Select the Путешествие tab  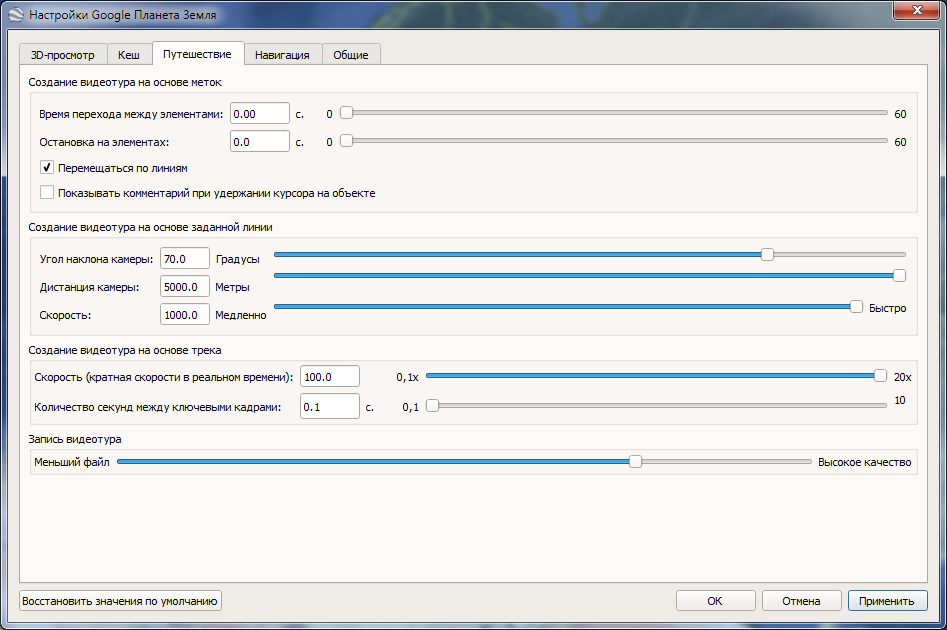click(197, 54)
